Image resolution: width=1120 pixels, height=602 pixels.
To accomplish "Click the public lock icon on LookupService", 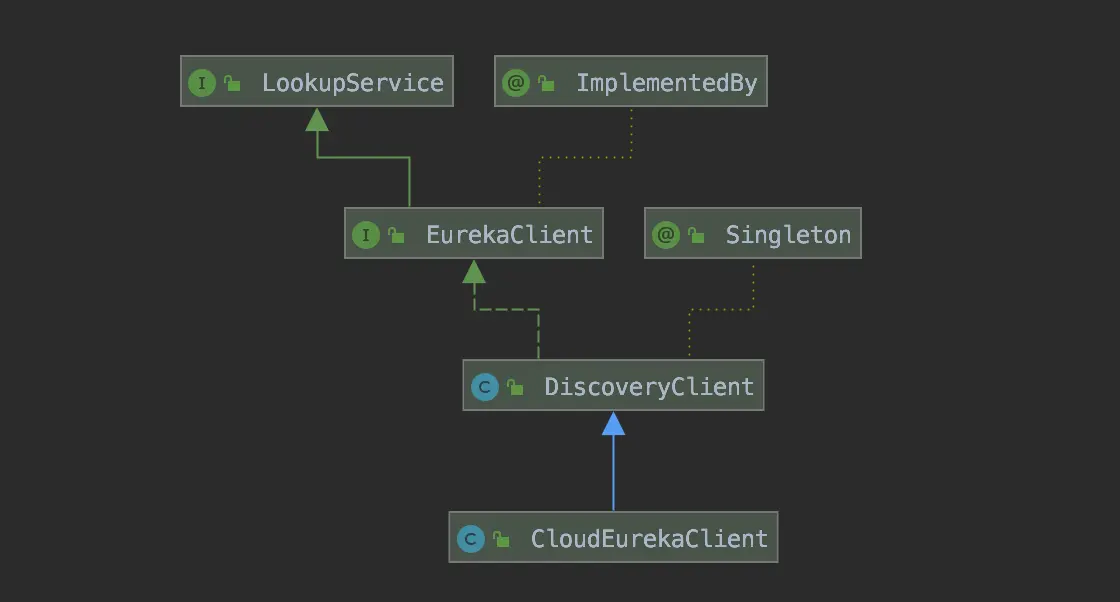I will (x=232, y=84).
